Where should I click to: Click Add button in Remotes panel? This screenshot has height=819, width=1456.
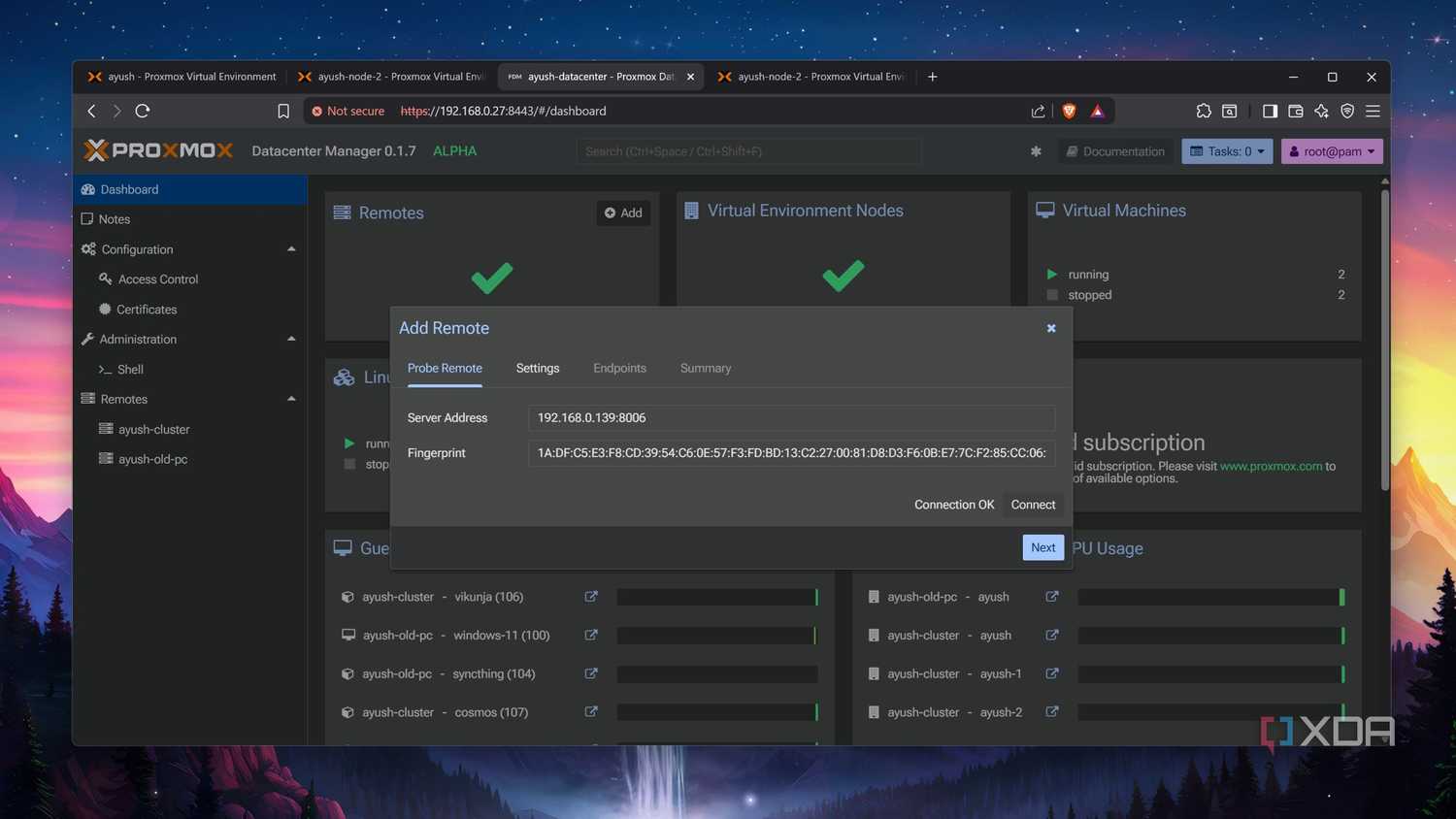pos(623,213)
